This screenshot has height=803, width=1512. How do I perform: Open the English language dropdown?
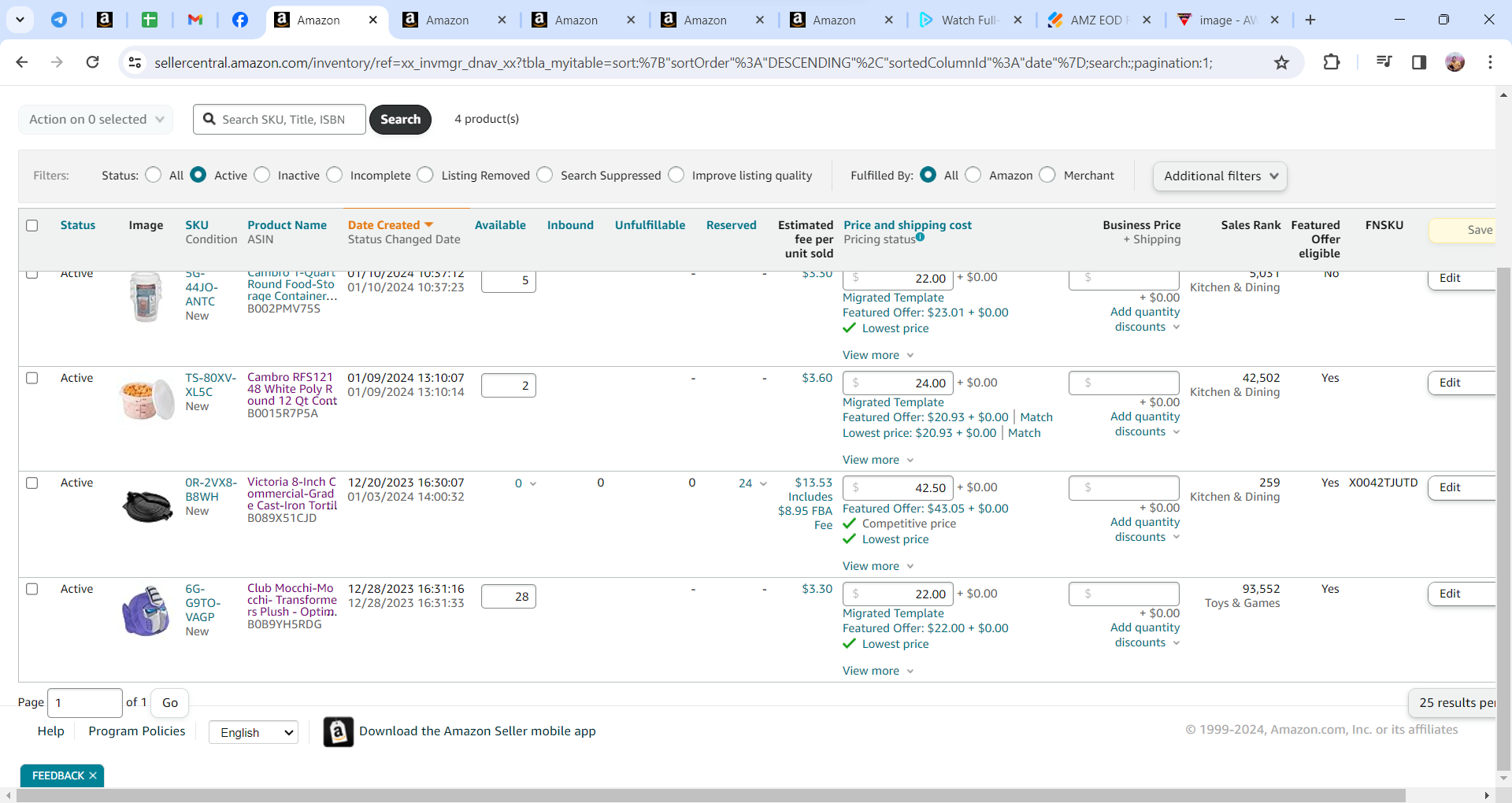254,732
